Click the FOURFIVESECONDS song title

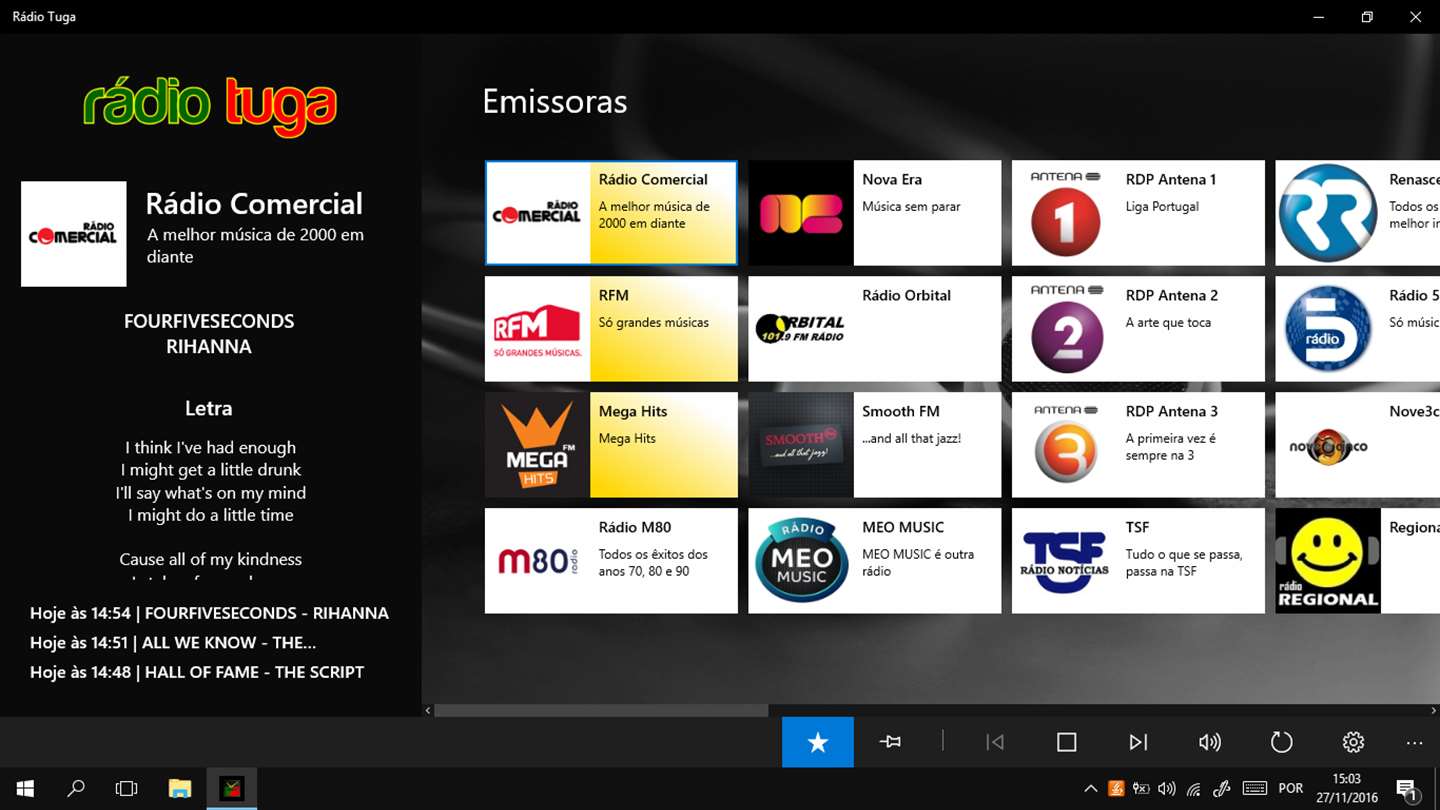pos(209,321)
